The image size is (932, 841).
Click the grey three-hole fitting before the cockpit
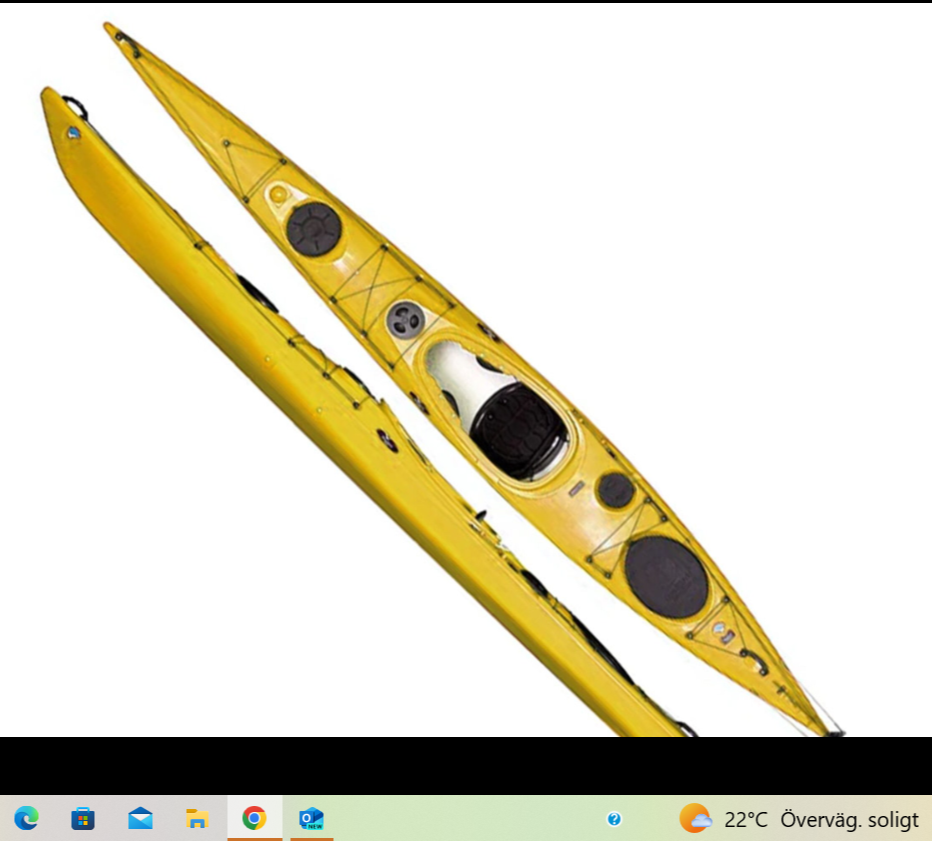pyautogui.click(x=405, y=319)
